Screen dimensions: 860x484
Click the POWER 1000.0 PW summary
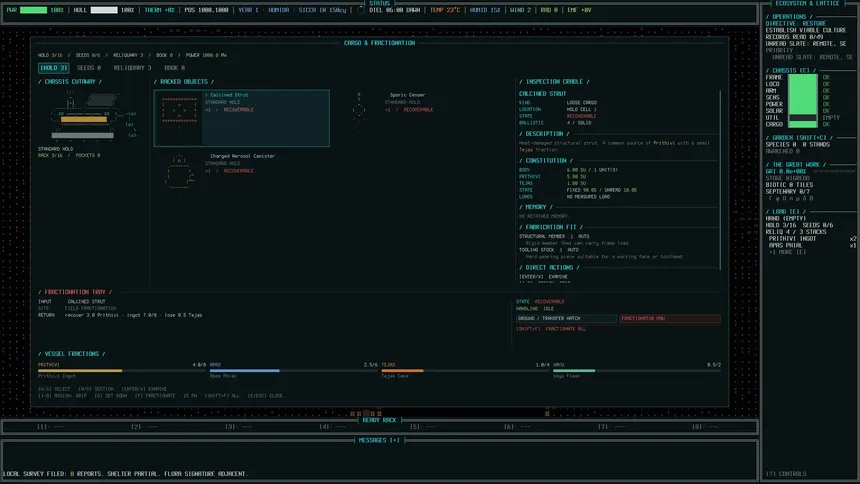[206, 55]
